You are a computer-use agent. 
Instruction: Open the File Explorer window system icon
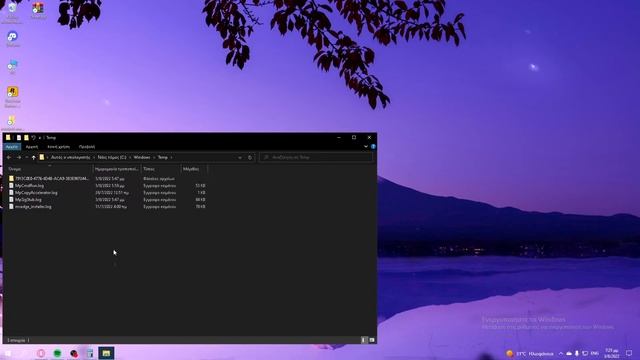8,138
